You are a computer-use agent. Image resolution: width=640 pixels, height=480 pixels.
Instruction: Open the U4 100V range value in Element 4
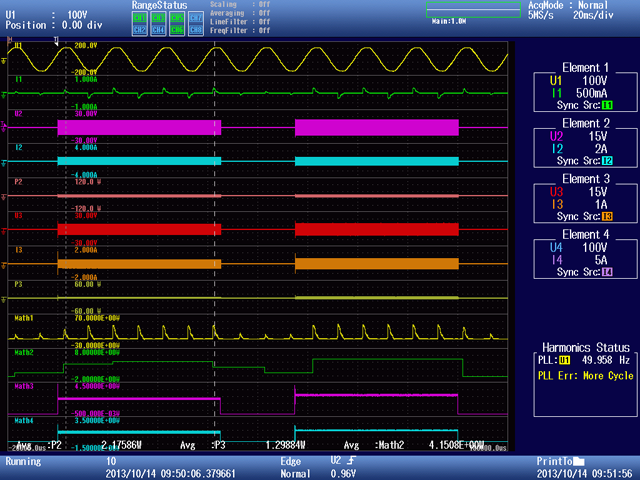[x=595, y=247]
